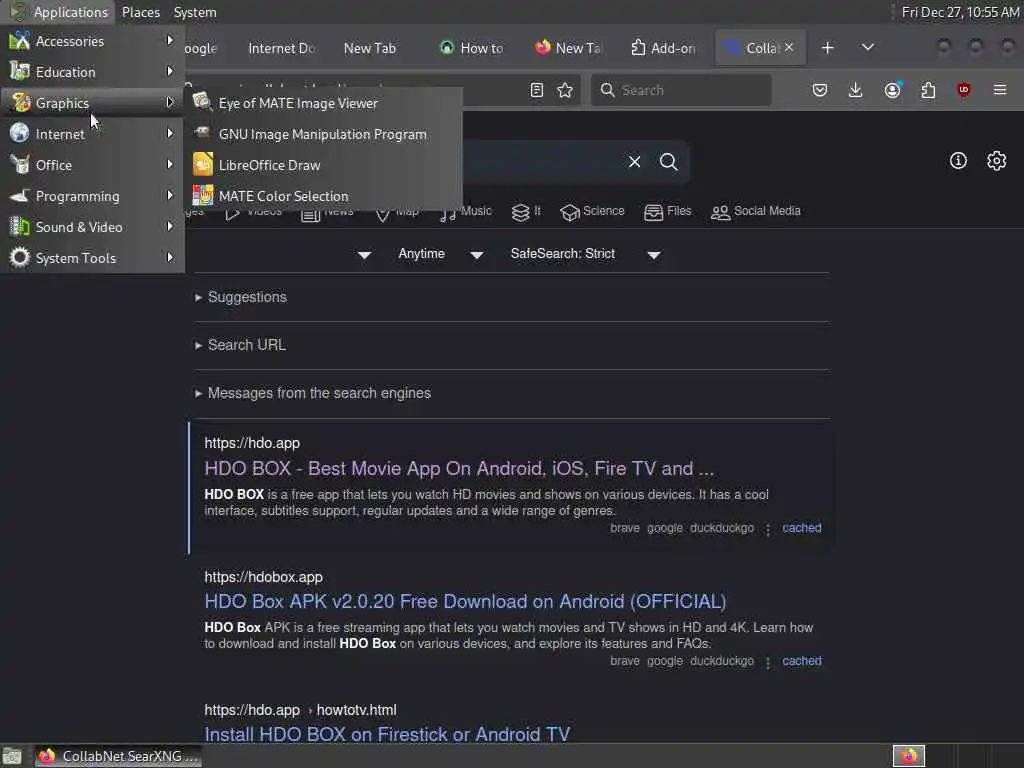Click Firefox workspace icon in bottom panel
The width and height of the screenshot is (1024, 768).
(x=909, y=756)
